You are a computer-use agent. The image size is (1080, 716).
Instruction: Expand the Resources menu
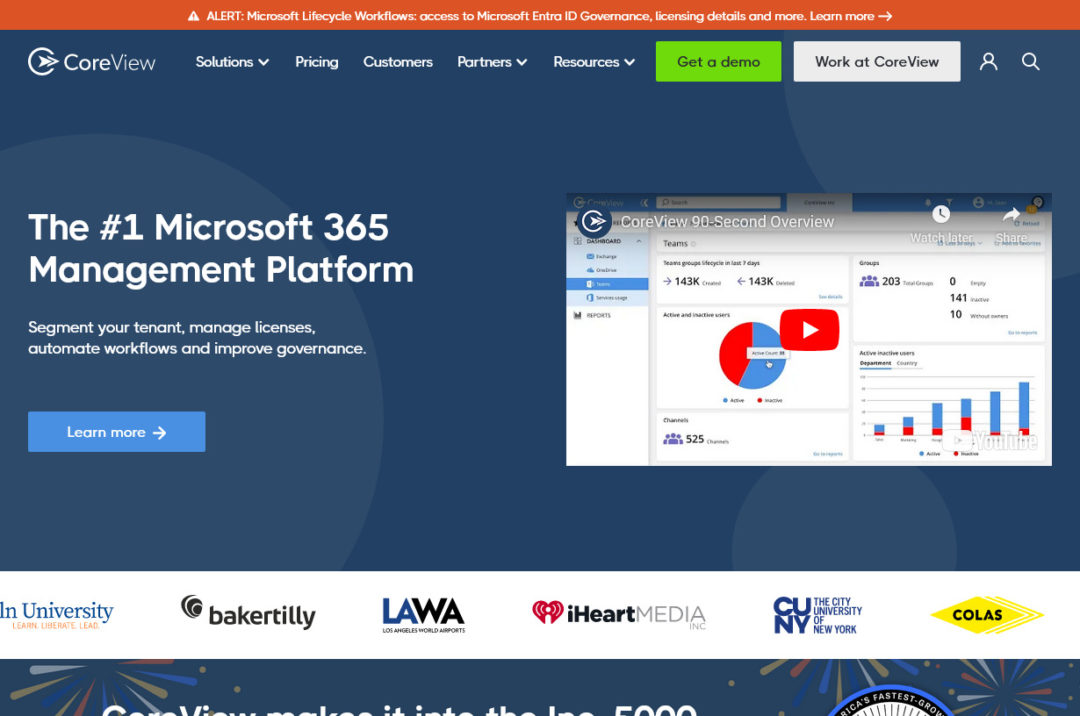[x=594, y=62]
